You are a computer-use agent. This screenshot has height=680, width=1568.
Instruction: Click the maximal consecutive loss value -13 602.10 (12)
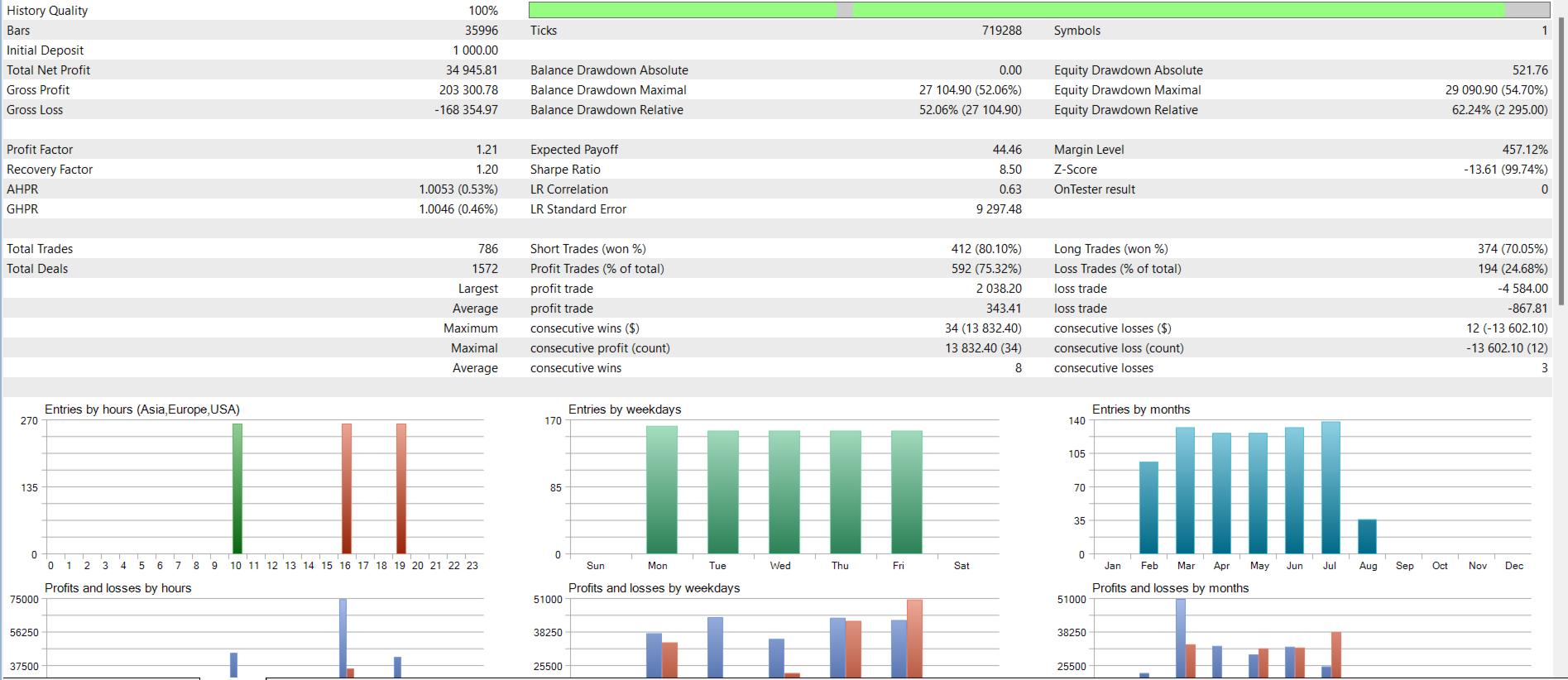[1507, 348]
